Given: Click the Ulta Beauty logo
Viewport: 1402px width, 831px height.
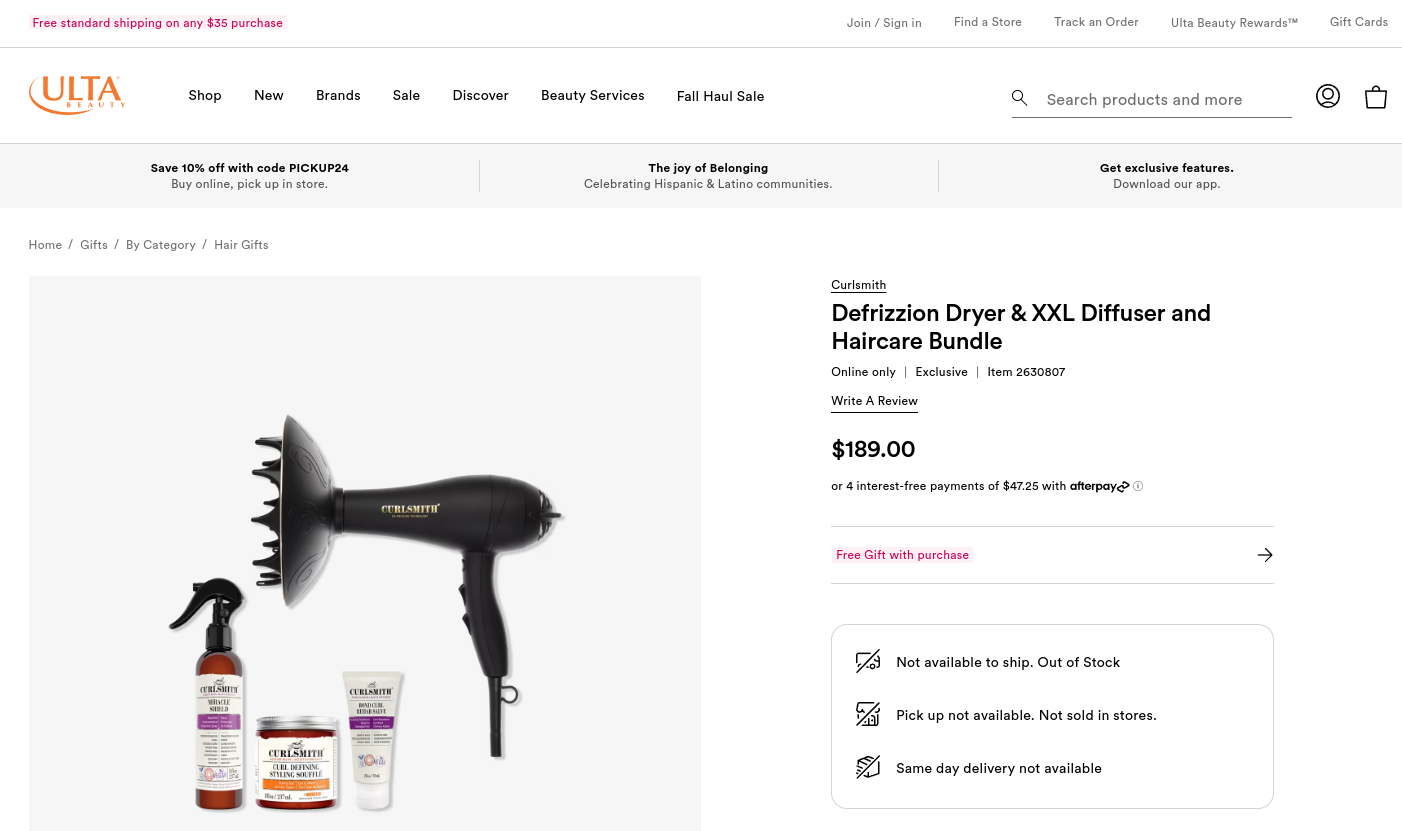Looking at the screenshot, I should (x=77, y=95).
